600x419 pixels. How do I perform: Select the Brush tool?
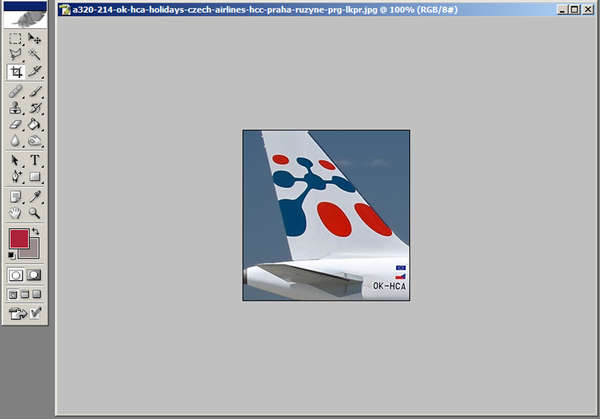(34, 92)
